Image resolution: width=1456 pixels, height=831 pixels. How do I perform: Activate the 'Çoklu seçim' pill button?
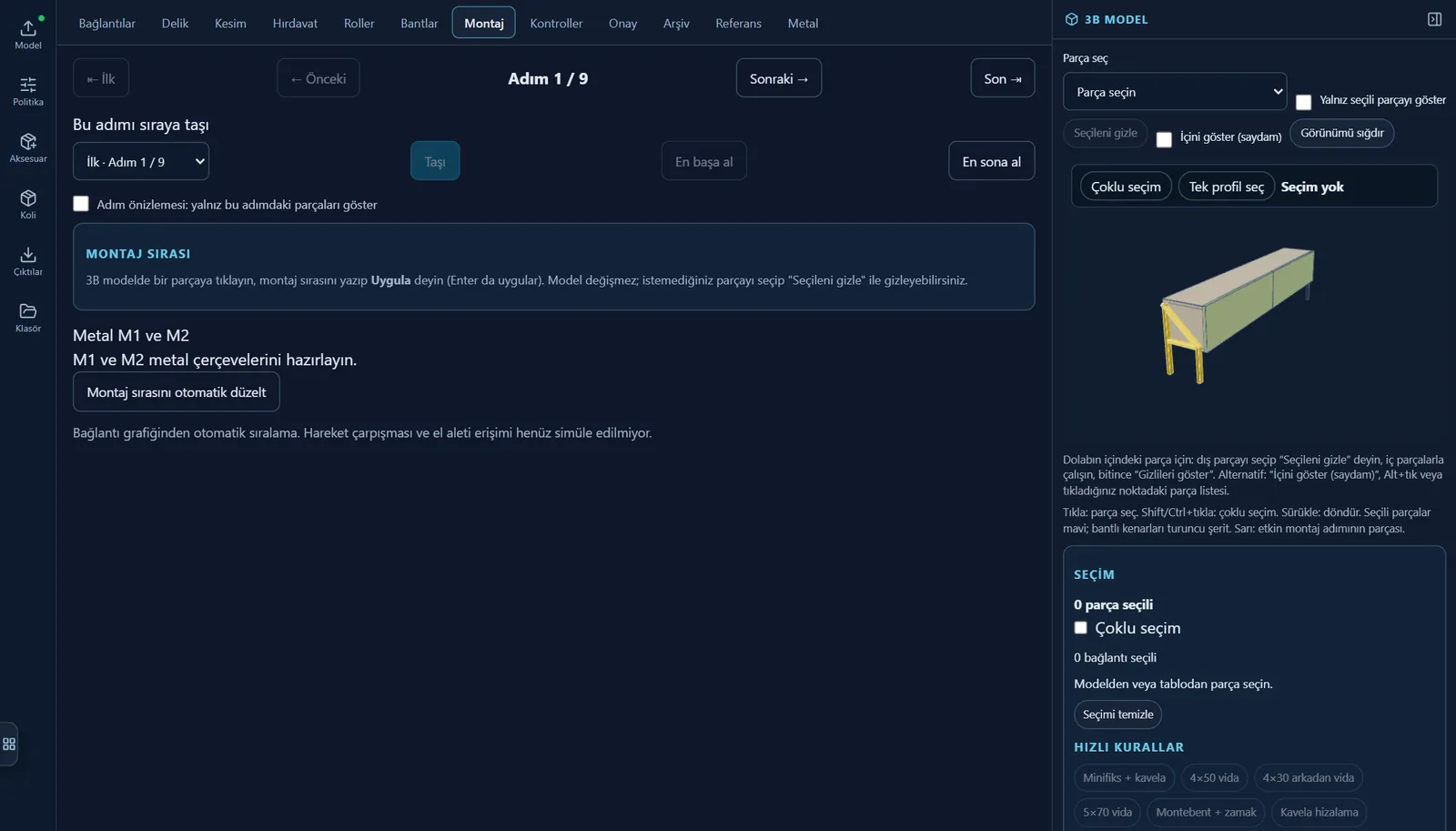[1126, 187]
